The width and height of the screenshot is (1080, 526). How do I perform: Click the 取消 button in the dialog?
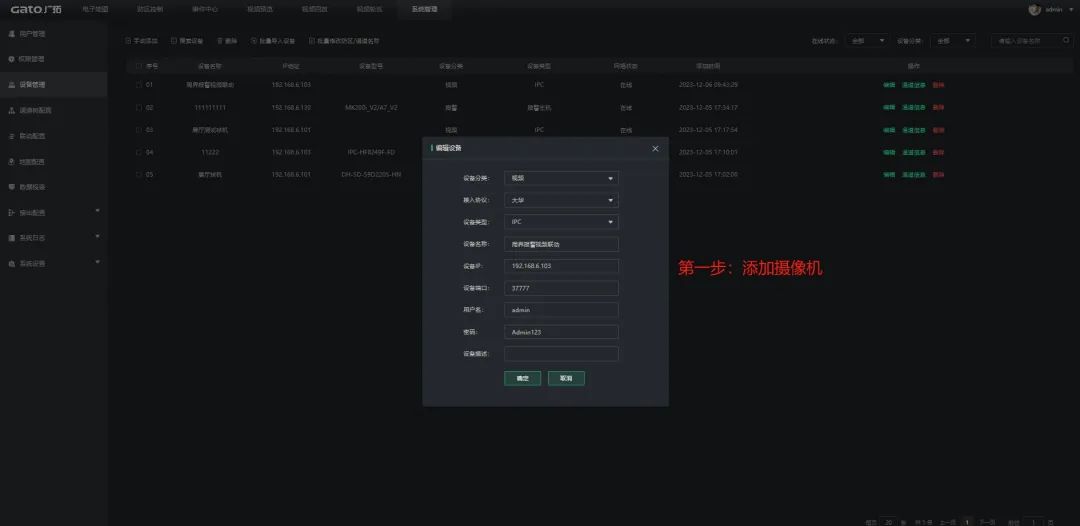click(x=566, y=379)
